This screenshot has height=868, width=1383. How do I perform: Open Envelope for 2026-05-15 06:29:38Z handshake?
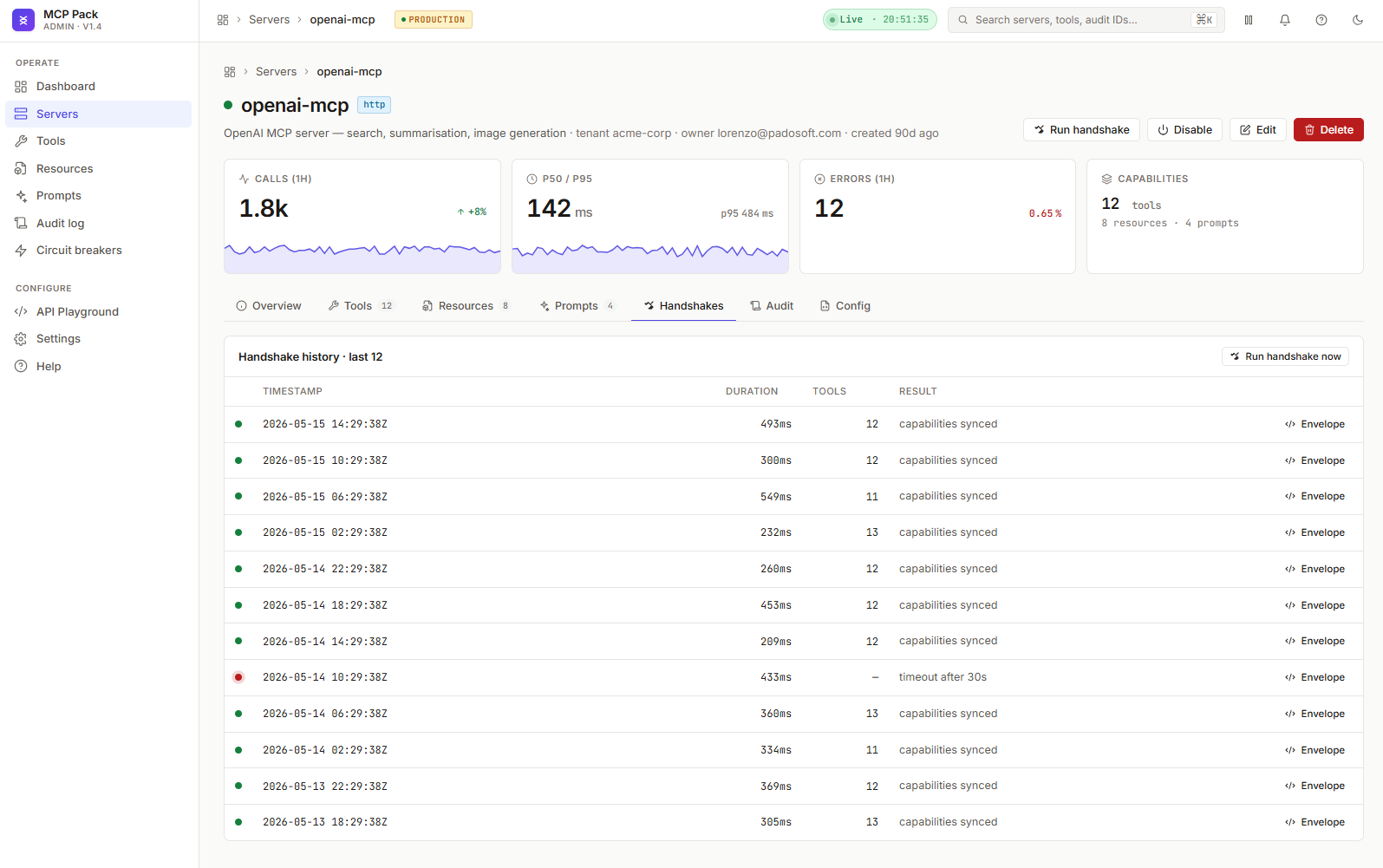1315,497
